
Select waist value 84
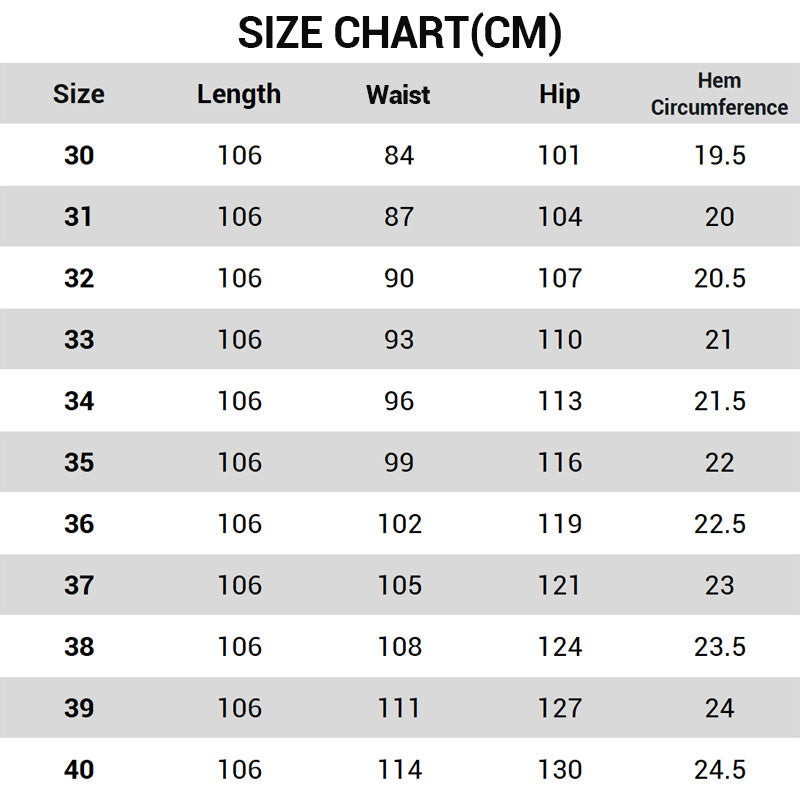click(399, 155)
